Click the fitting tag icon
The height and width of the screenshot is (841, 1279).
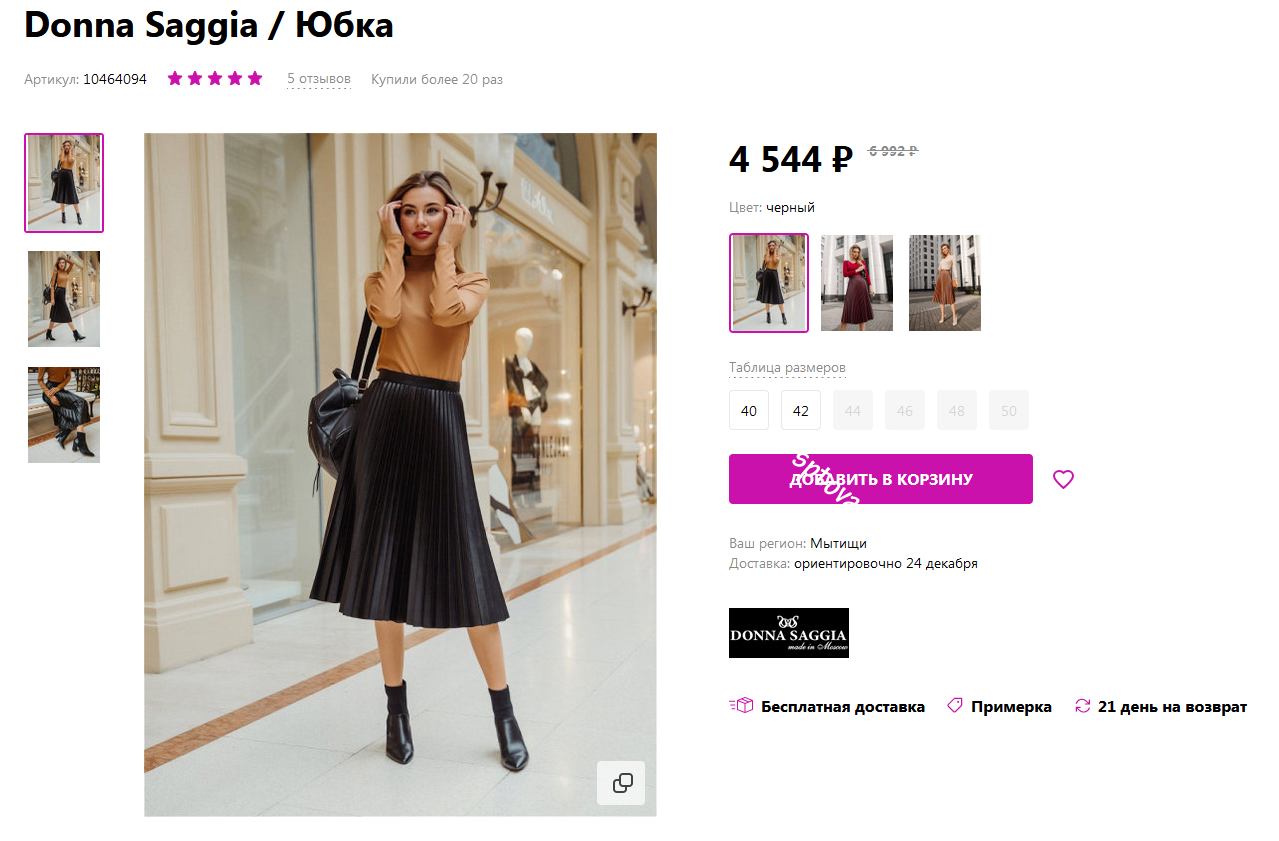955,706
